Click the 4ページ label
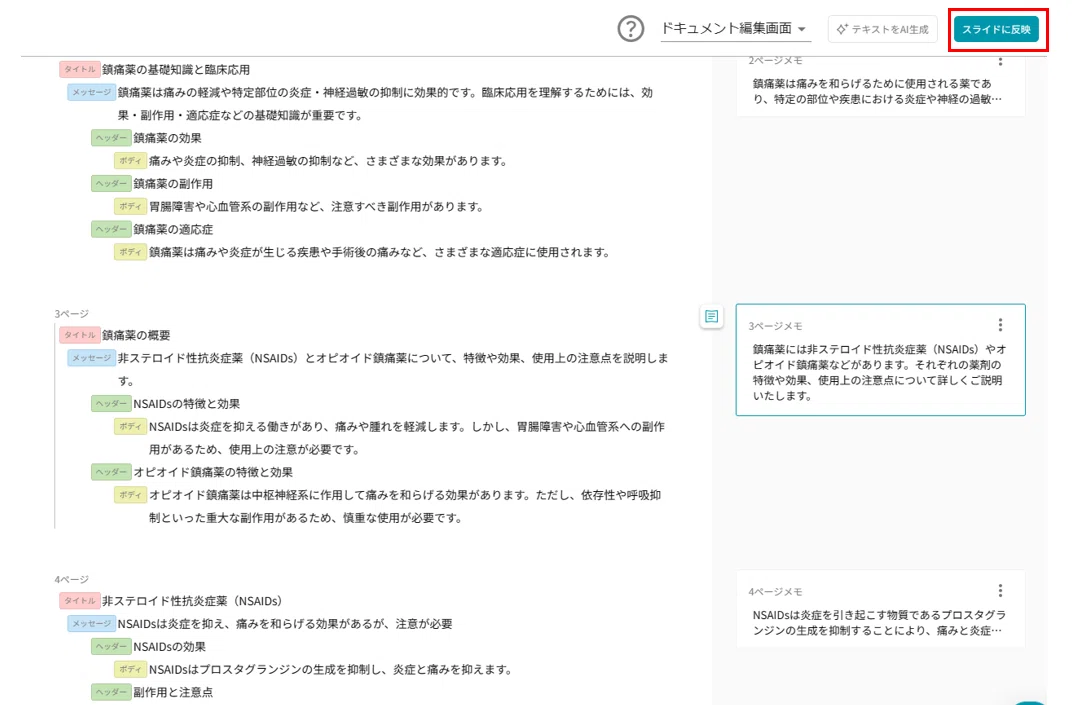Screen dimensions: 1073x705 click(x=72, y=579)
